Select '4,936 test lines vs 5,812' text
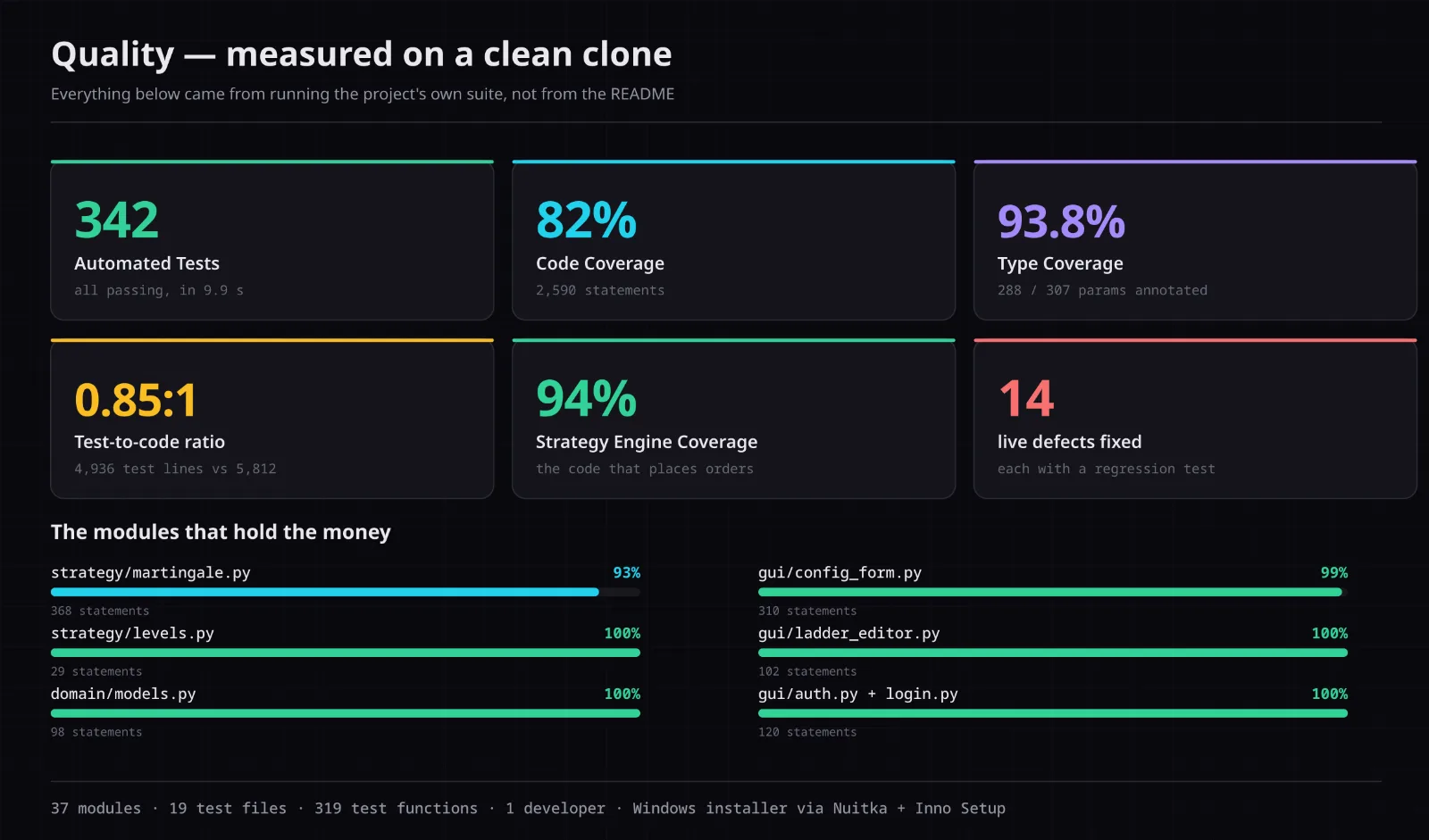The width and height of the screenshot is (1429, 840). click(175, 469)
